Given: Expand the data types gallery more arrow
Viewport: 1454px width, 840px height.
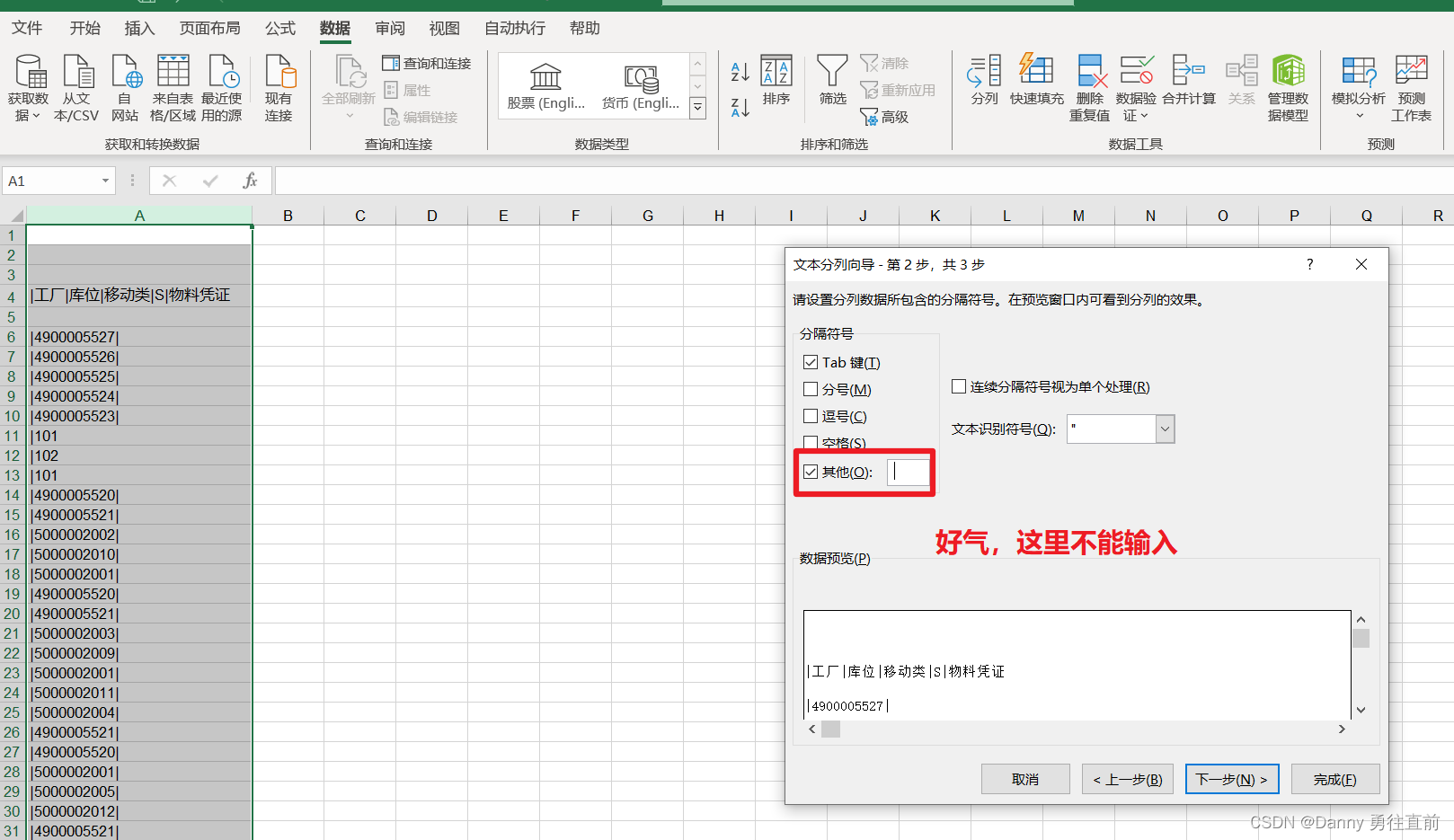Looking at the screenshot, I should 697,108.
